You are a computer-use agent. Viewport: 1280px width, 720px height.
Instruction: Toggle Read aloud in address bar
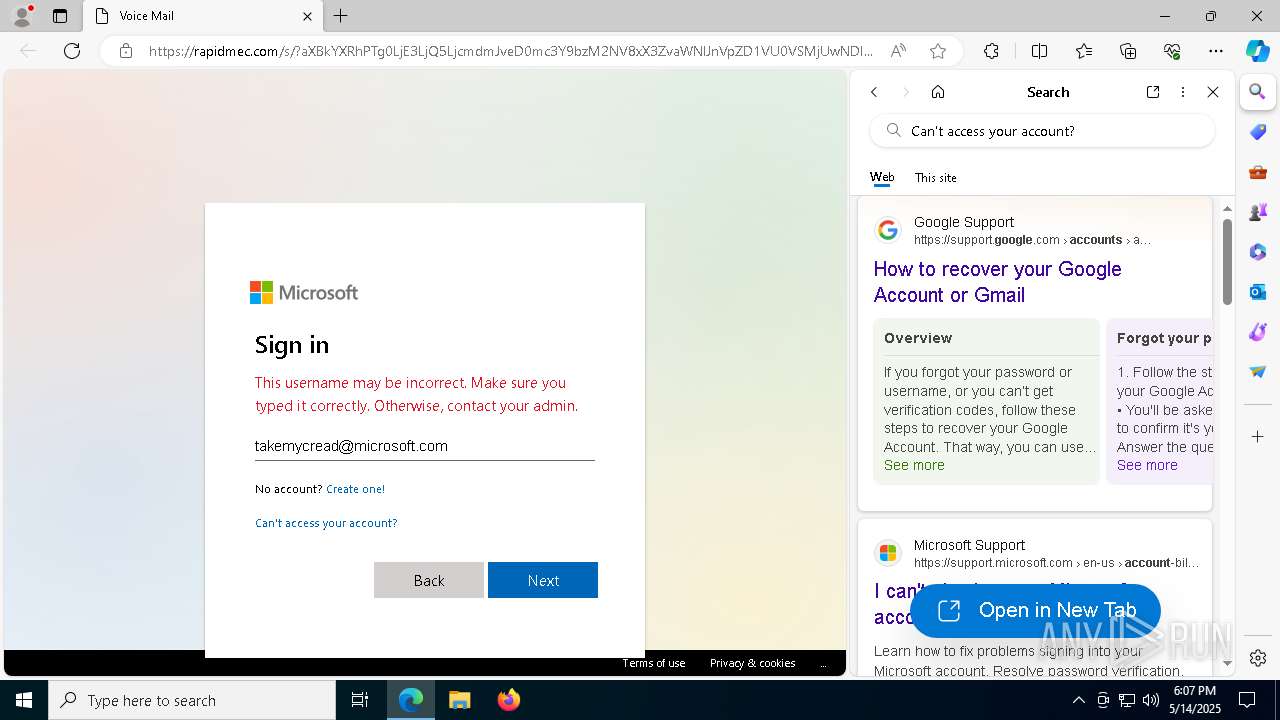pos(898,51)
